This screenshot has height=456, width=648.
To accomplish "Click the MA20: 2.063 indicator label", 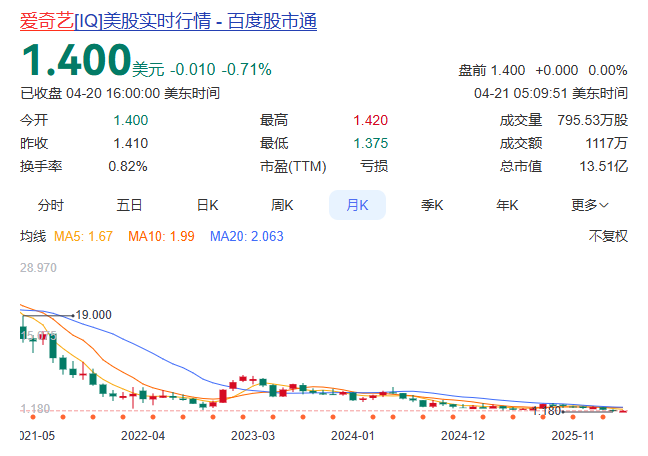I will point(247,236).
